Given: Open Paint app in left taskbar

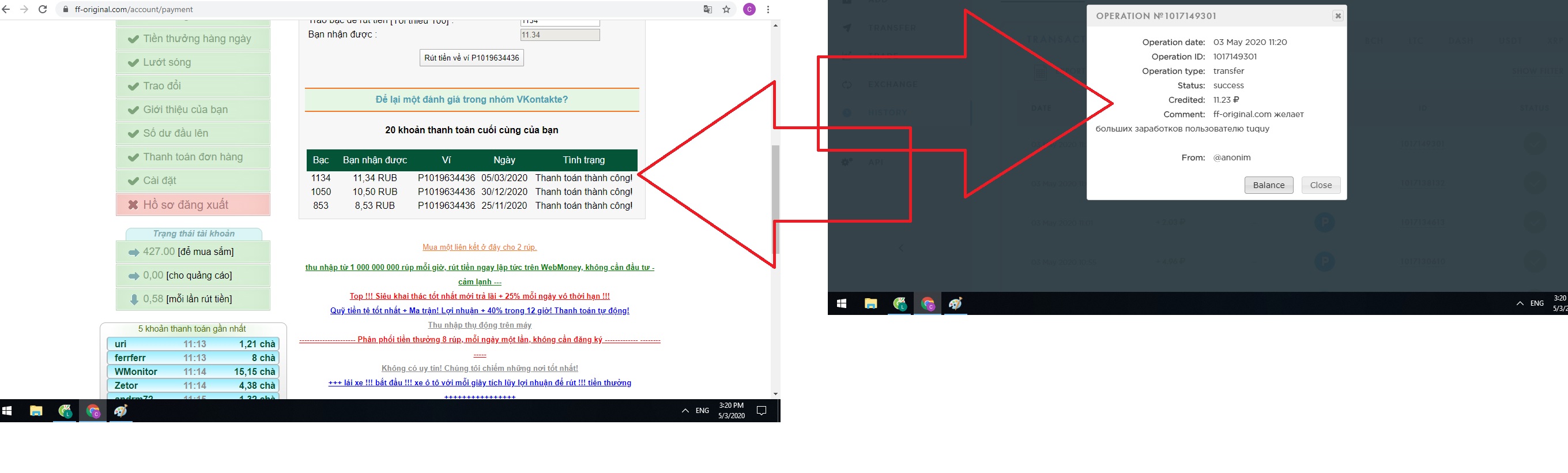Looking at the screenshot, I should coord(121,411).
